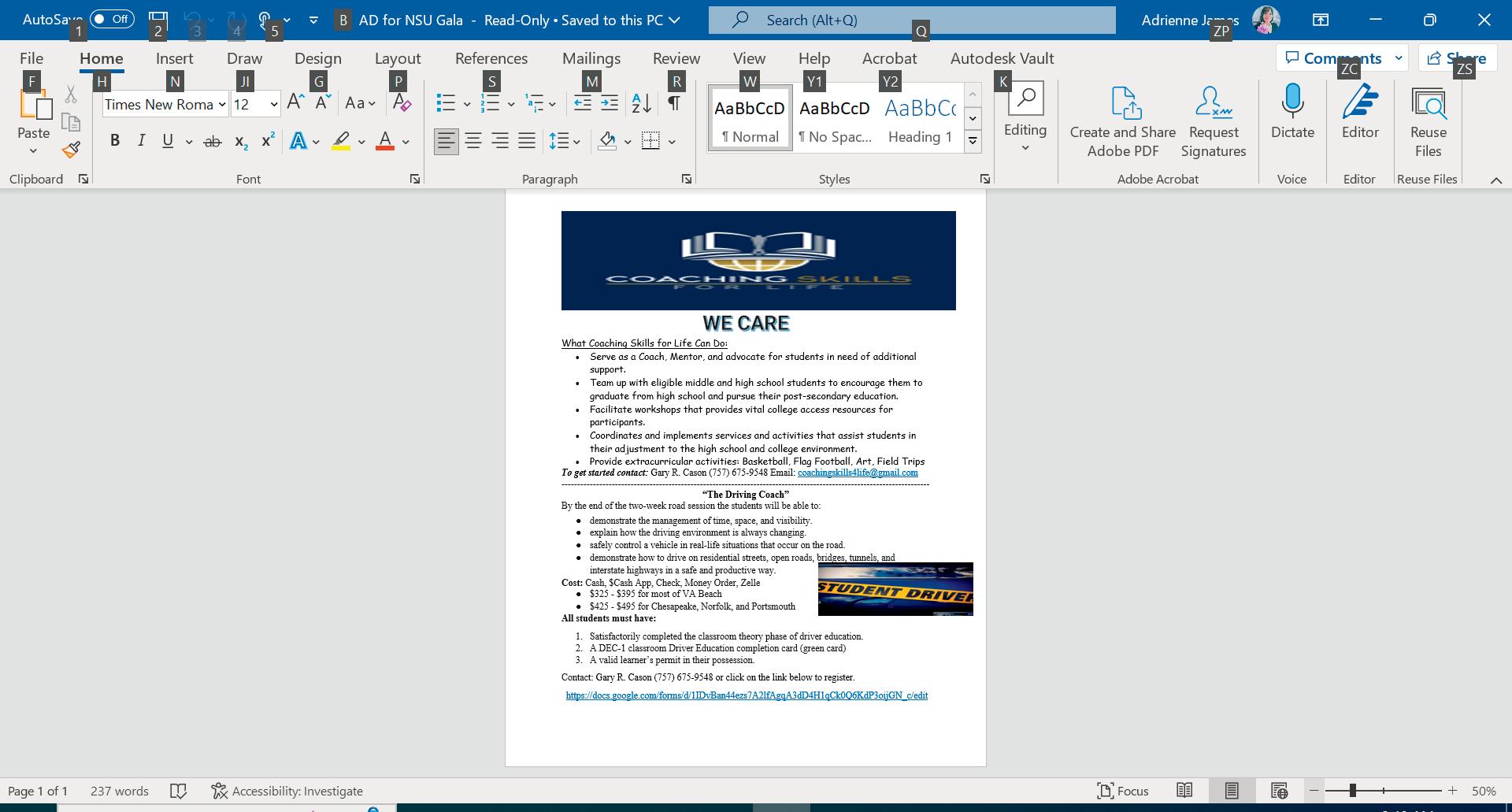The width and height of the screenshot is (1512, 812).
Task: Apply yellow text highlight color
Action: click(341, 142)
